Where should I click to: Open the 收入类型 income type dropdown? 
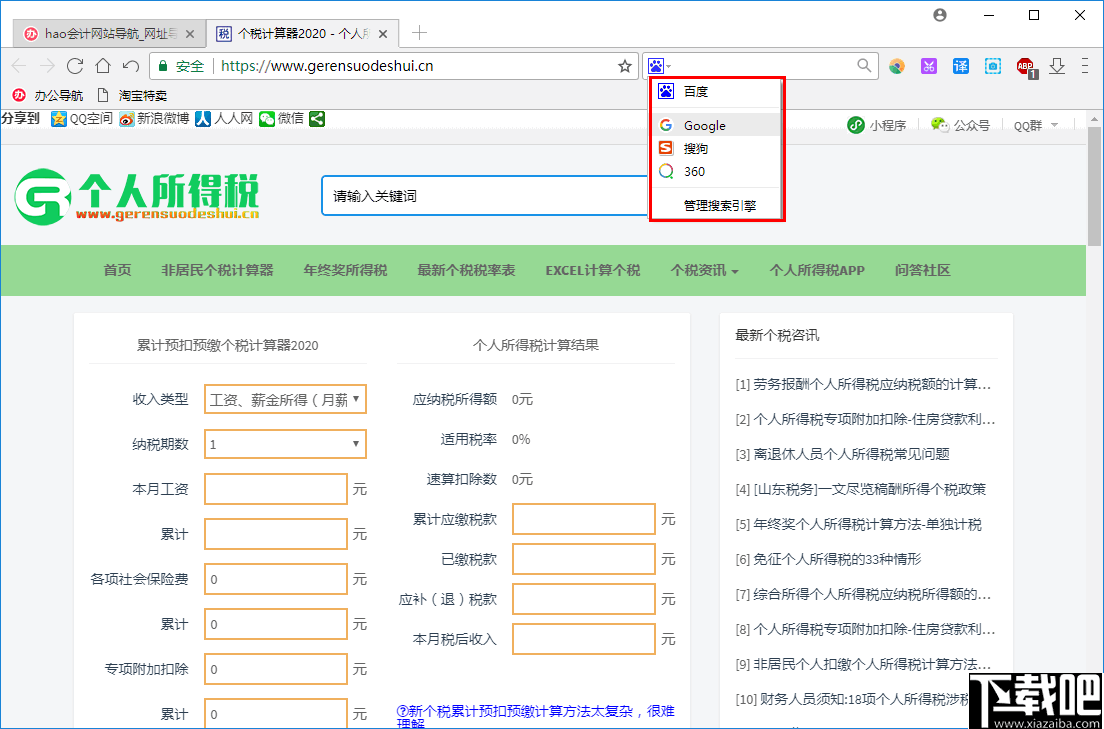(285, 398)
